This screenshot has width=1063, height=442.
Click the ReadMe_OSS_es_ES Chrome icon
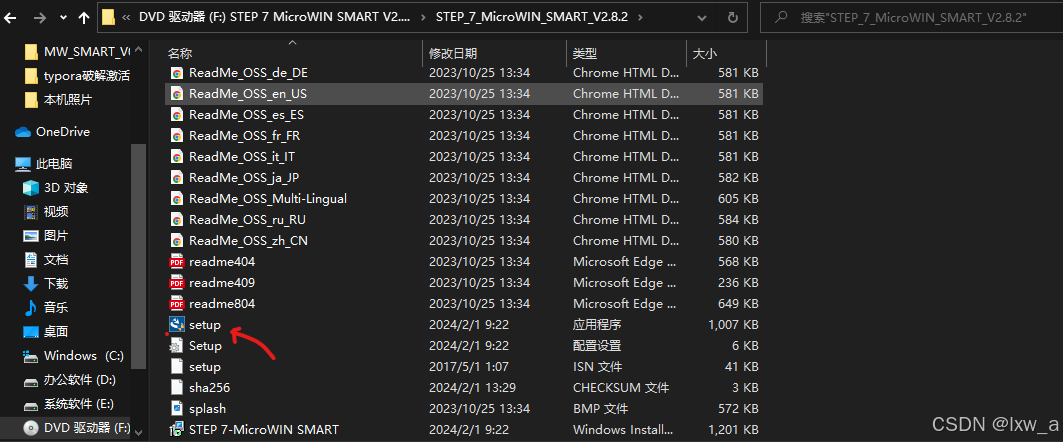pyautogui.click(x=177, y=115)
